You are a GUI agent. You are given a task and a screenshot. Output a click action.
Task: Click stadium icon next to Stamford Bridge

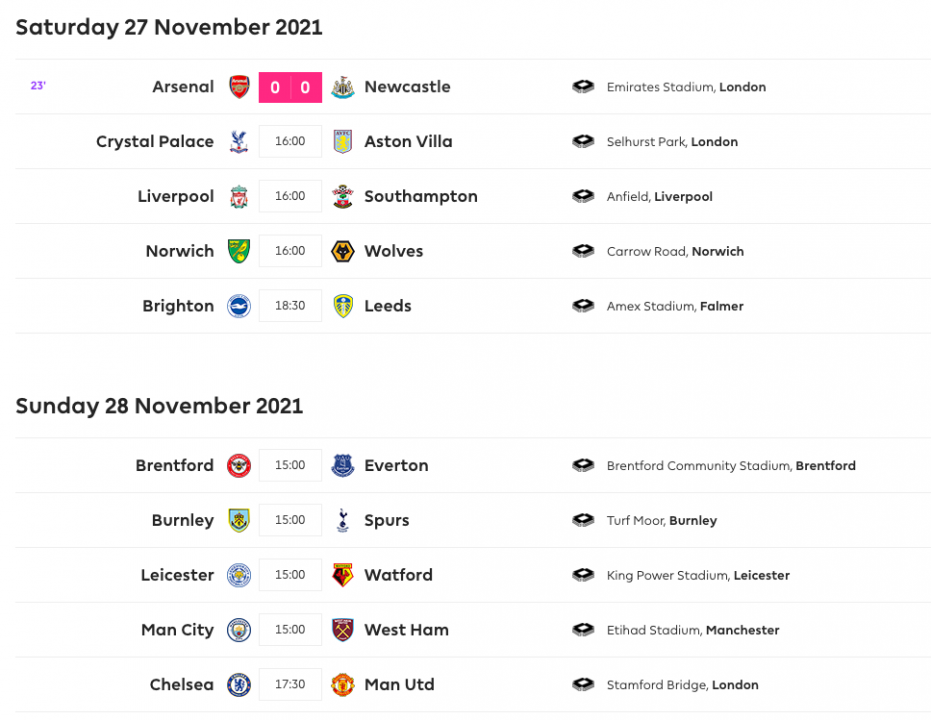(x=583, y=685)
